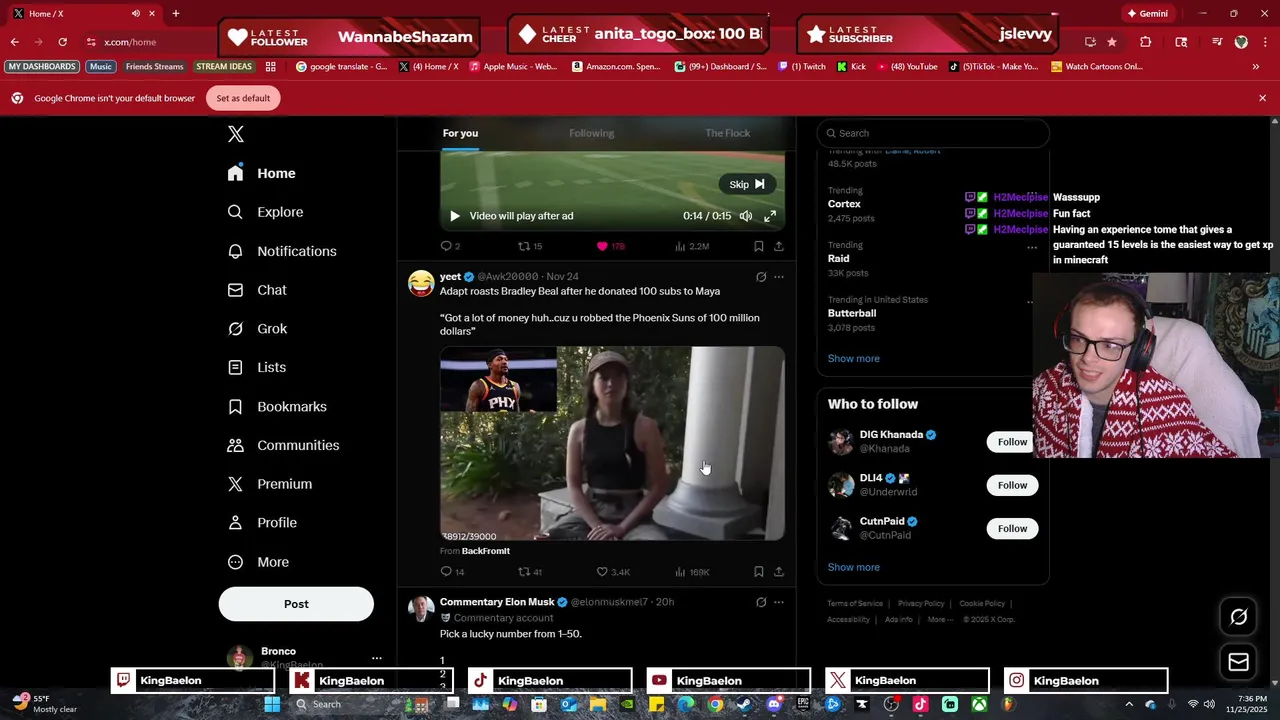Follow DLI4

[1012, 485]
